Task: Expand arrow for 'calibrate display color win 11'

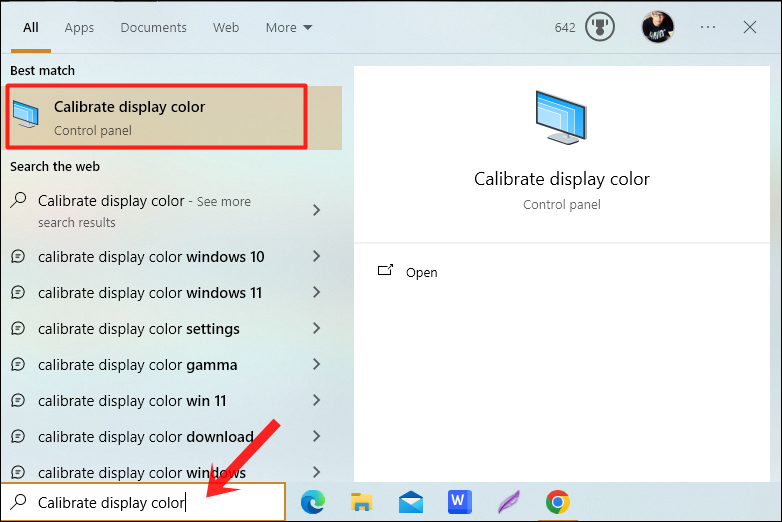Action: [316, 400]
